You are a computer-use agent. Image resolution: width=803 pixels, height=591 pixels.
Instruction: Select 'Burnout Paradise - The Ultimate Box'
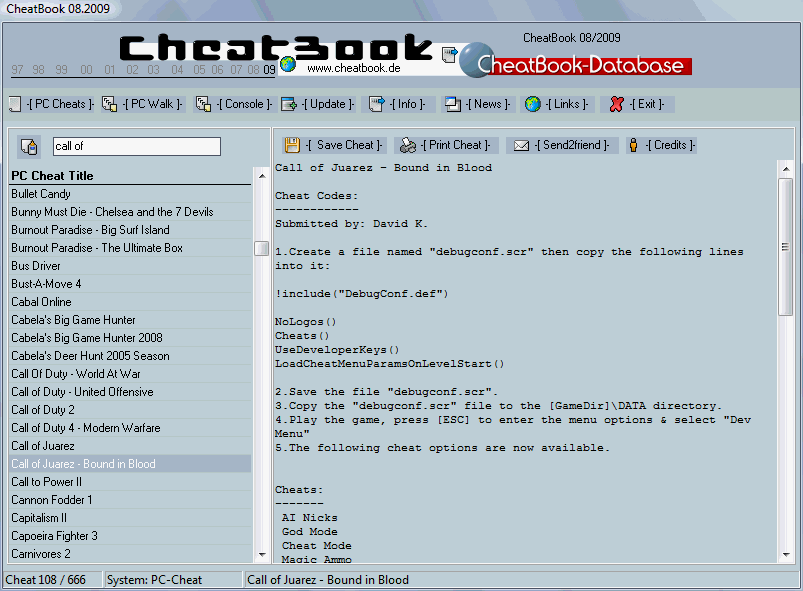(x=131, y=248)
